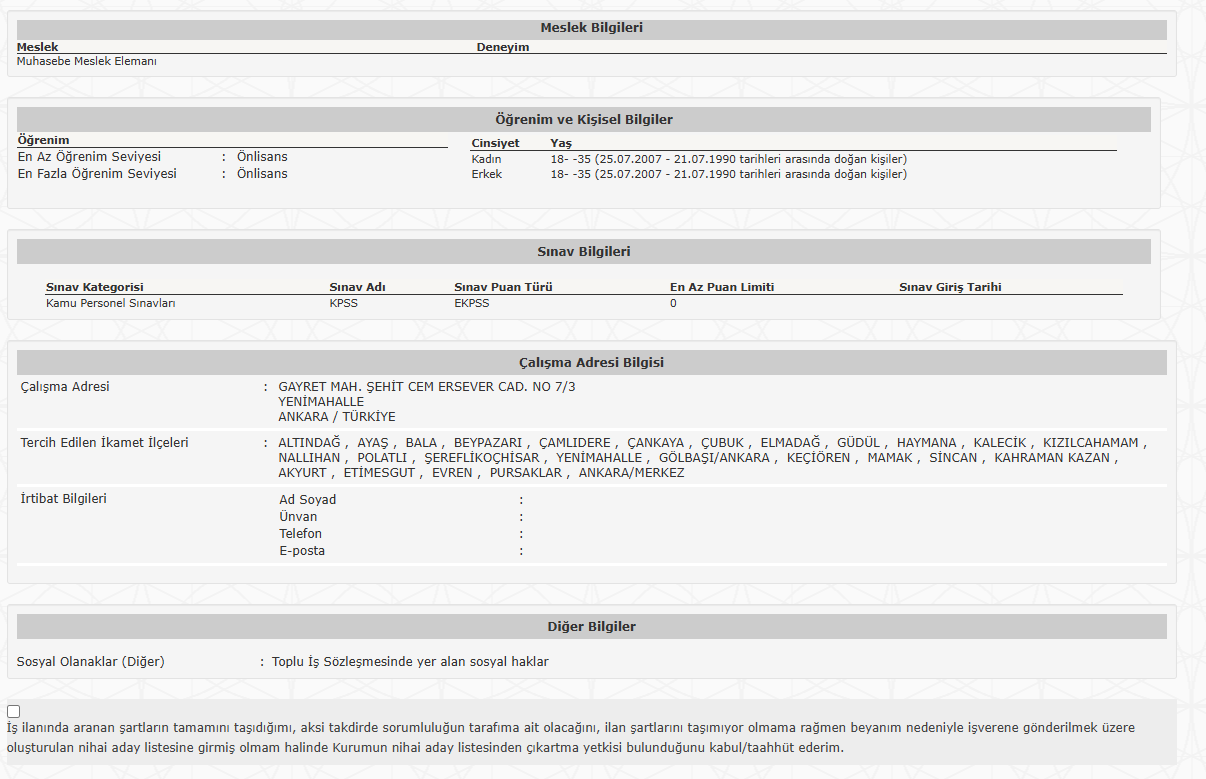The width and height of the screenshot is (1206, 779).
Task: Click the Sınav Giriş Tarihi column heading
Action: tap(950, 287)
